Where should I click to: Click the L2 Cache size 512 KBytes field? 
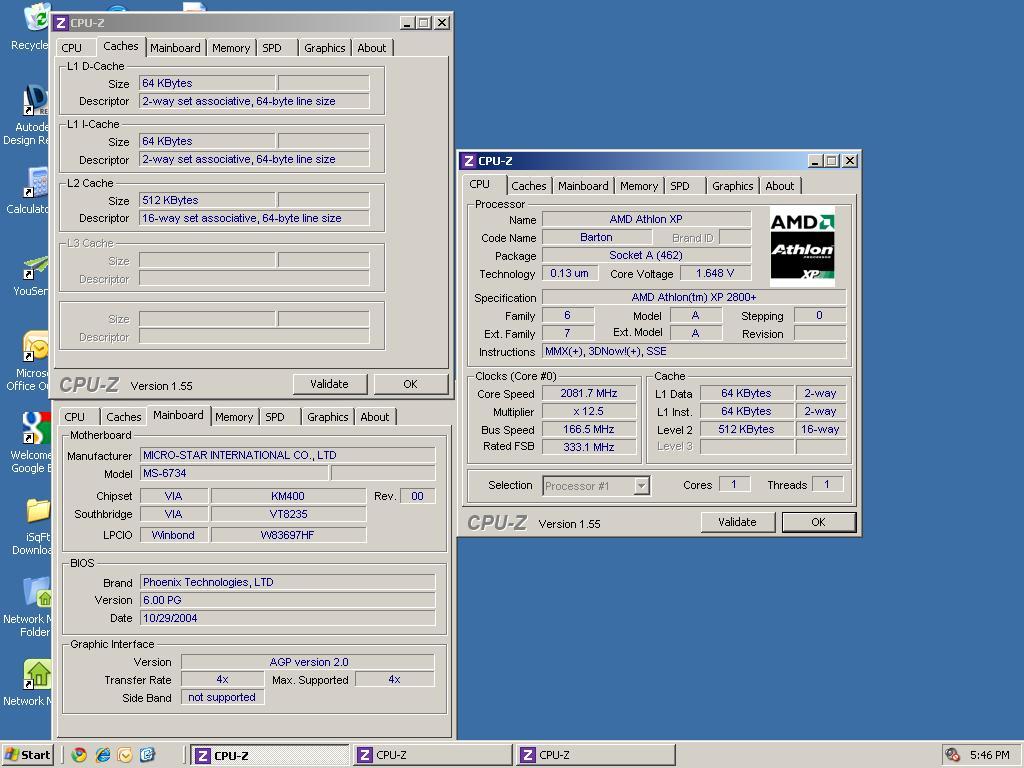[207, 200]
